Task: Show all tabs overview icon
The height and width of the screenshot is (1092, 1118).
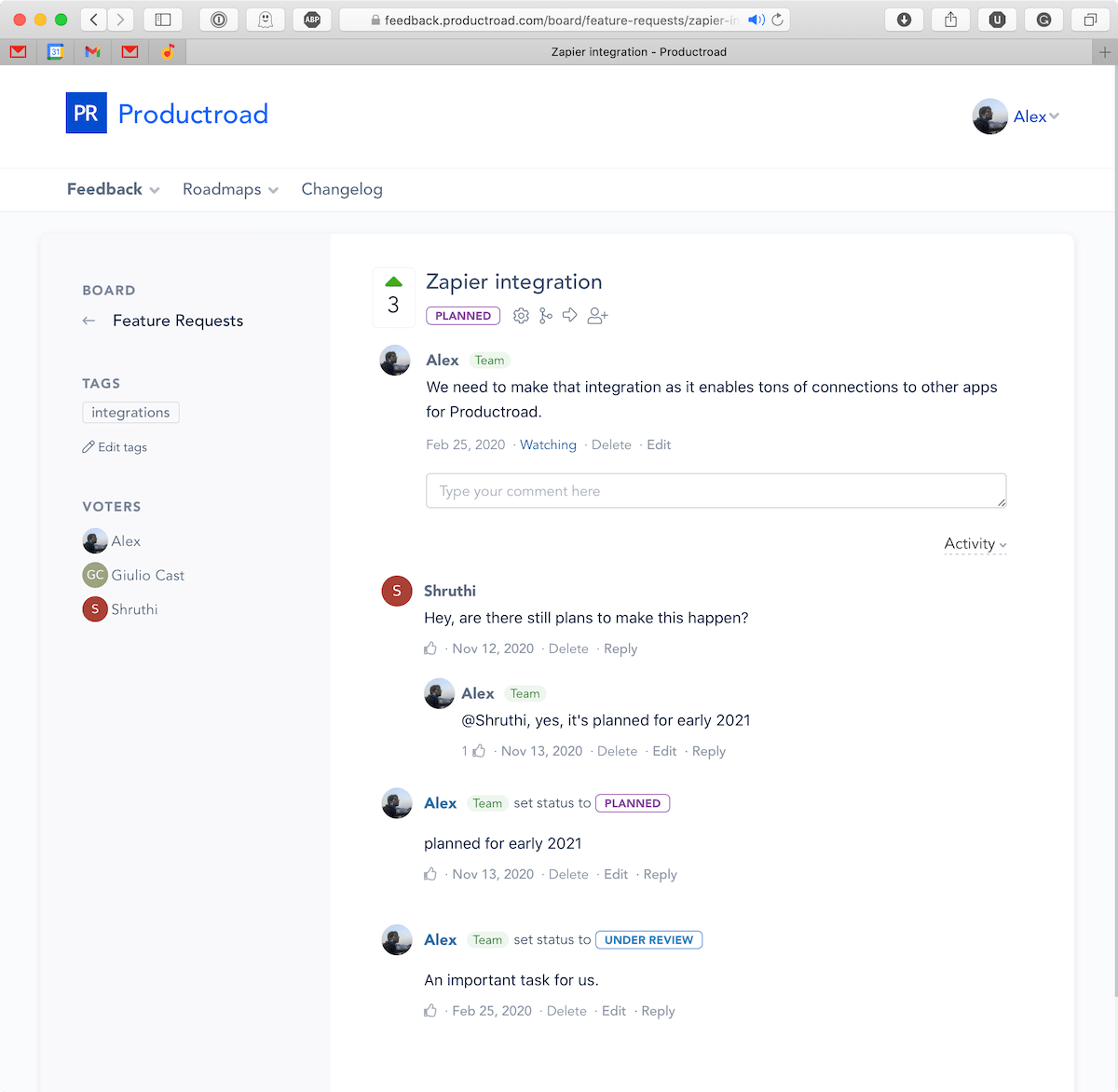Action: (1090, 20)
